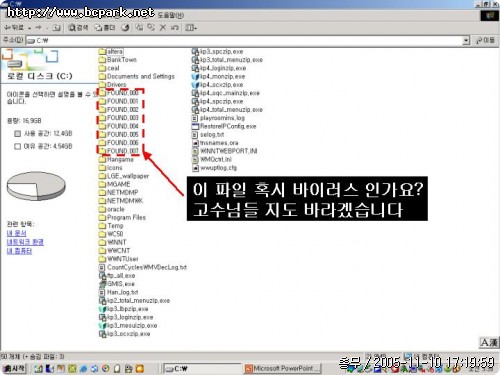Click the Move To toolbar icon
500x375 pixels.
(139, 27)
